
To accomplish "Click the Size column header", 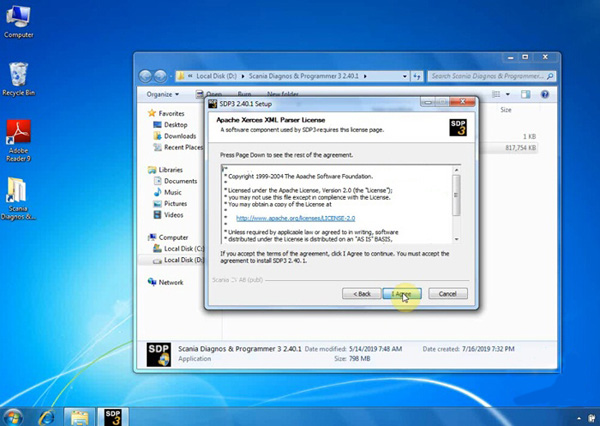I will tap(505, 110).
